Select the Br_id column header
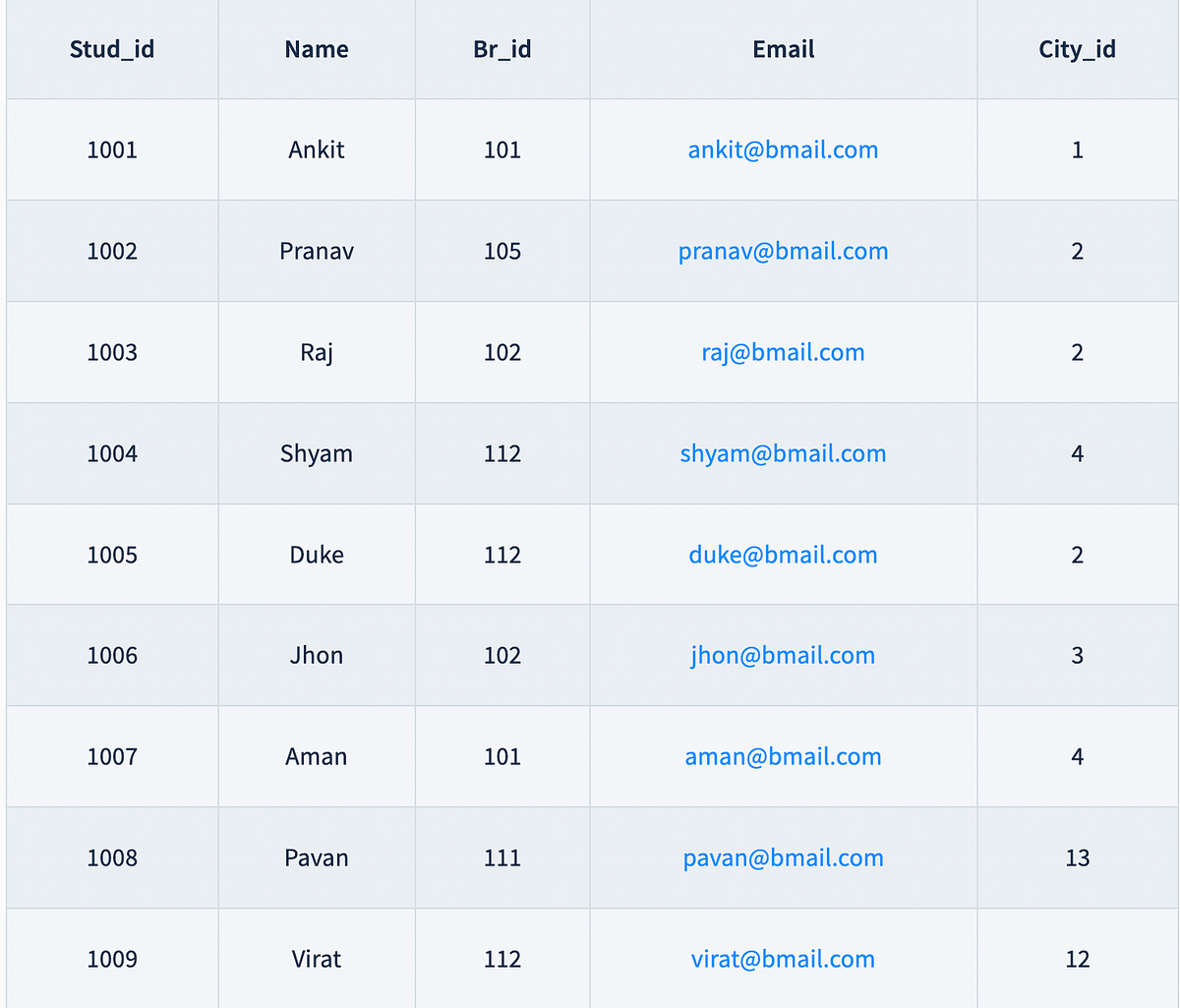The height and width of the screenshot is (1008, 1180). (x=501, y=49)
